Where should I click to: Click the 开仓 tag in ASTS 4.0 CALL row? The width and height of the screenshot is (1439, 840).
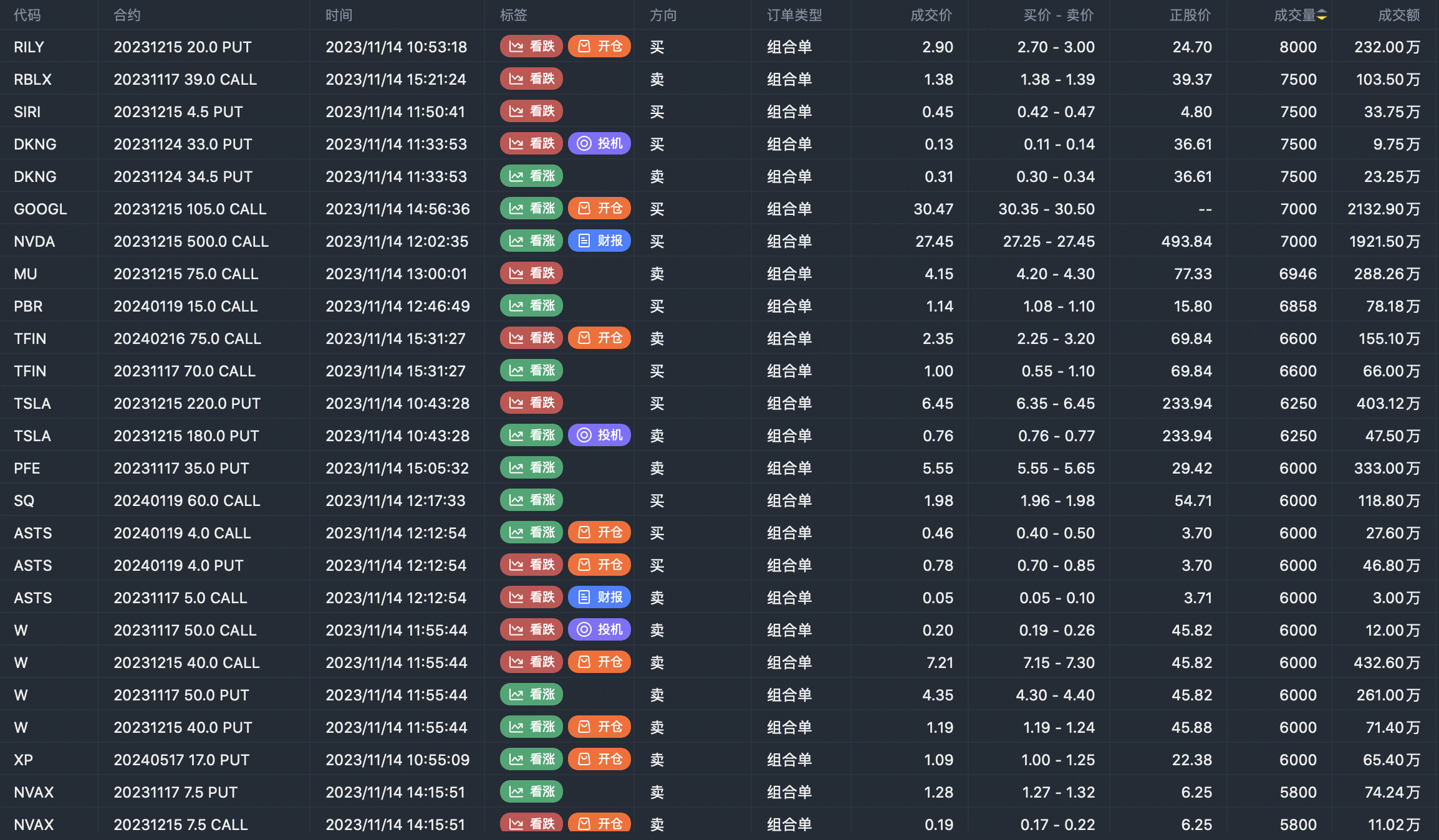click(x=600, y=533)
